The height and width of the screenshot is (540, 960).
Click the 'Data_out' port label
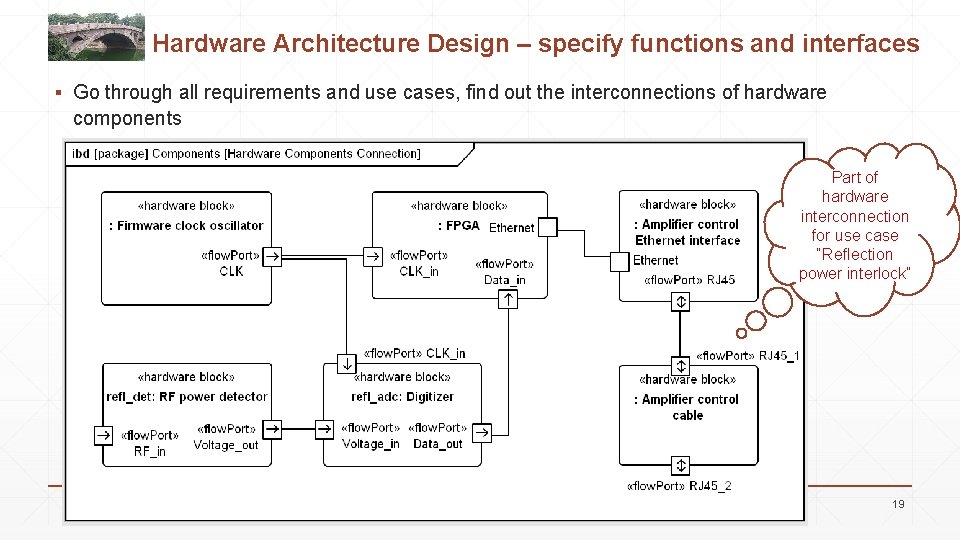pyautogui.click(x=438, y=444)
